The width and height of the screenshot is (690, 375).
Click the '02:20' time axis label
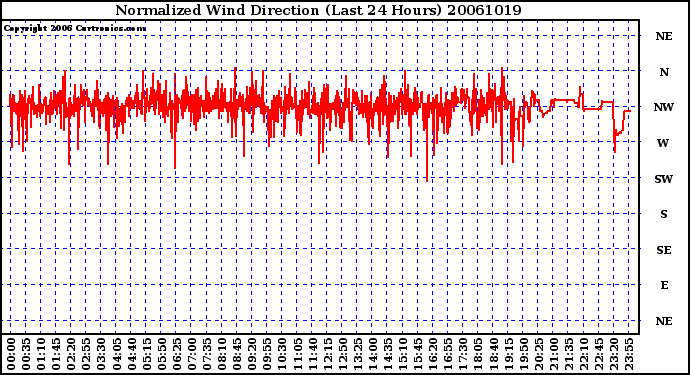(x=71, y=354)
